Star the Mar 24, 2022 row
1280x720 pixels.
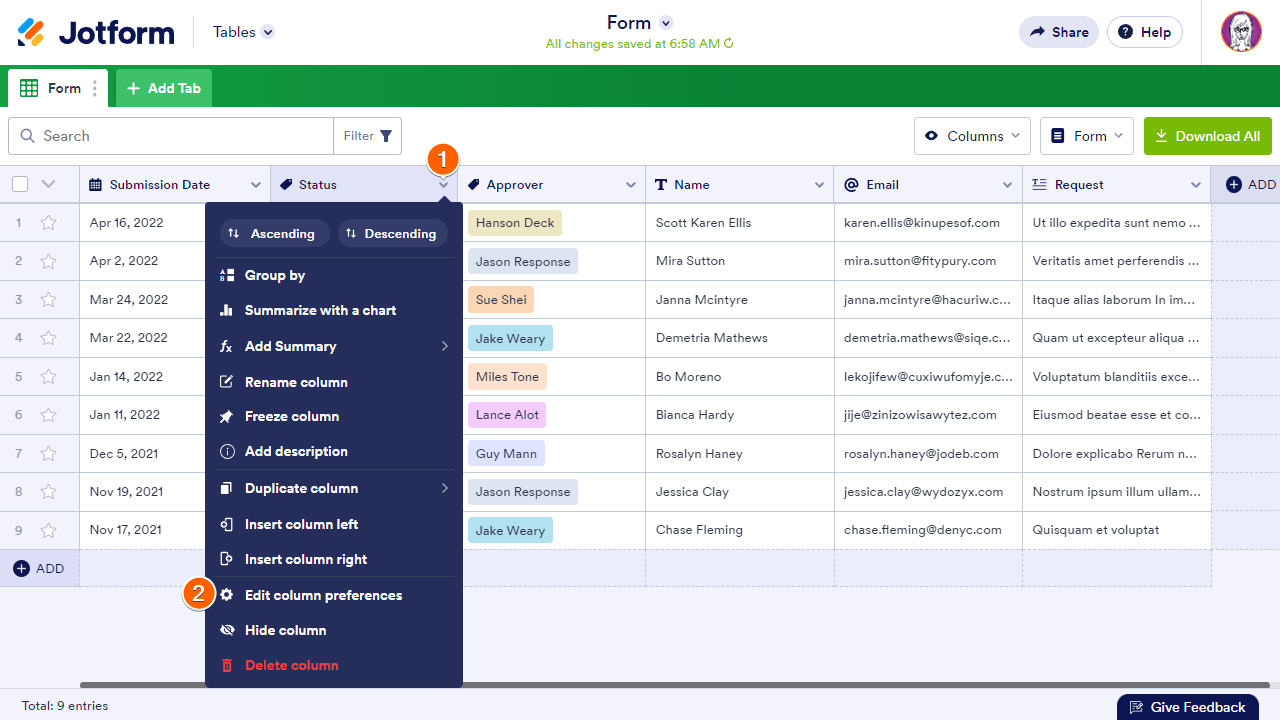pos(48,300)
